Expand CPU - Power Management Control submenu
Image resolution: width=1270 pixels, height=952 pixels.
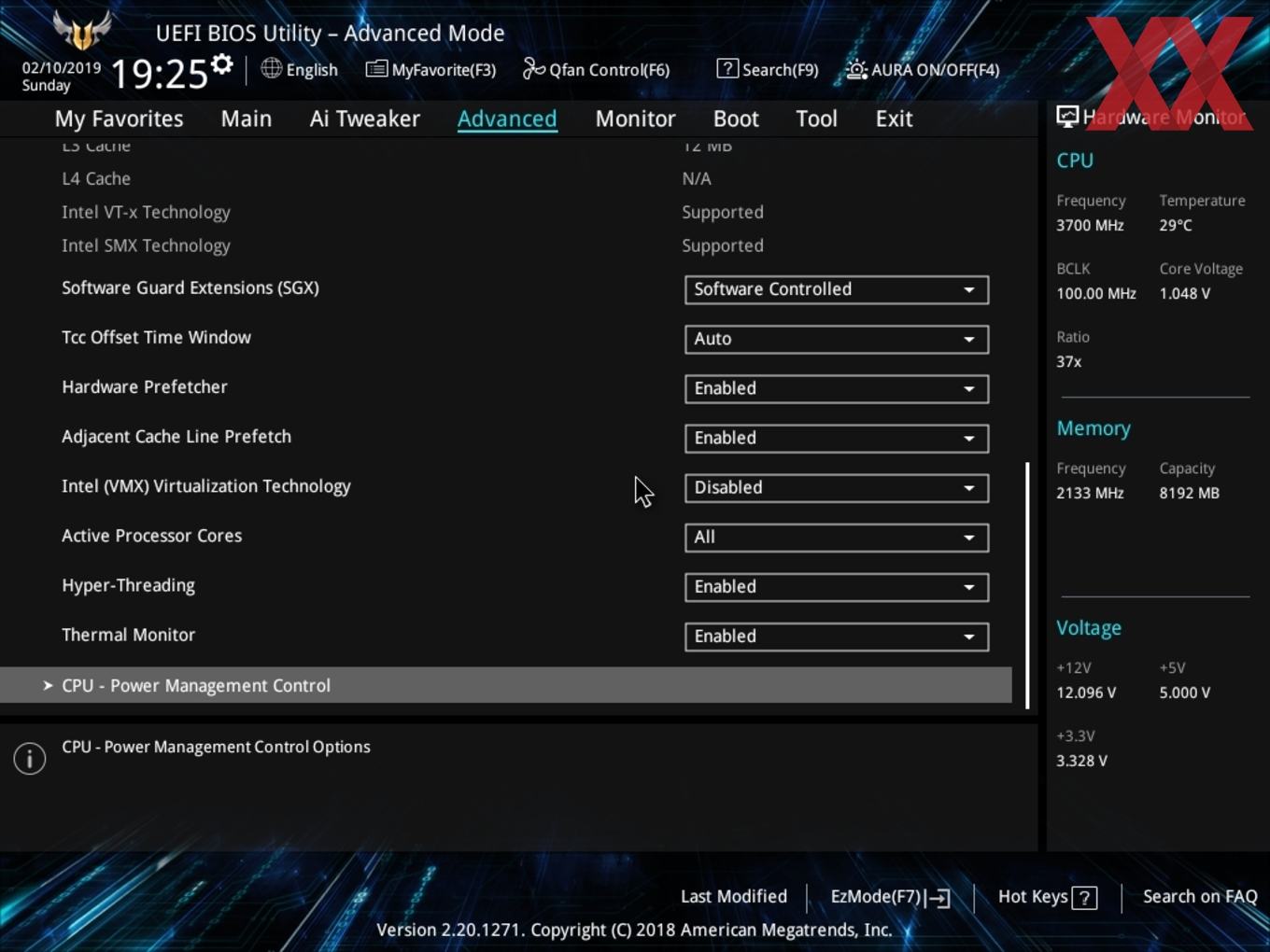coord(506,685)
